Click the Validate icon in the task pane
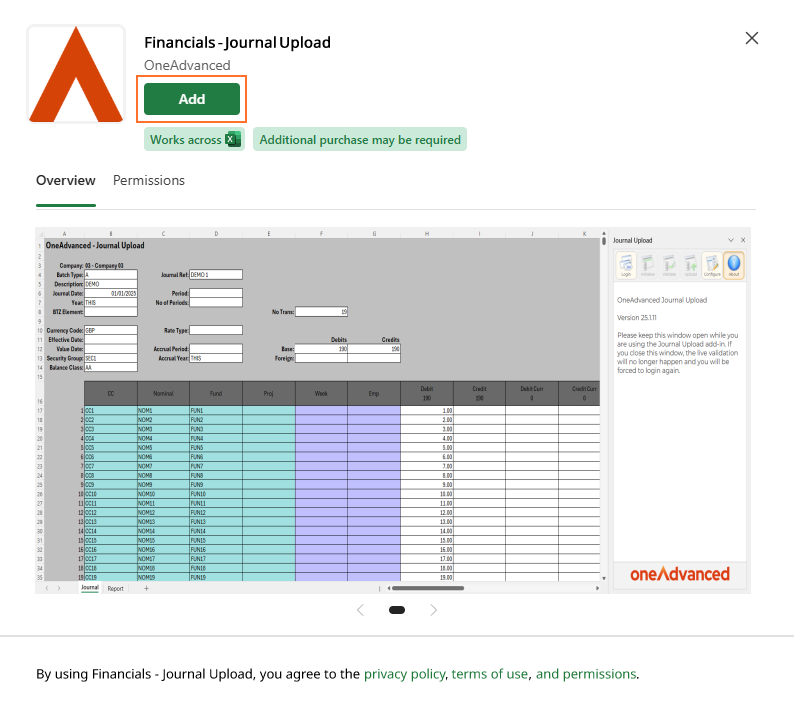The width and height of the screenshot is (794, 703). coord(669,265)
